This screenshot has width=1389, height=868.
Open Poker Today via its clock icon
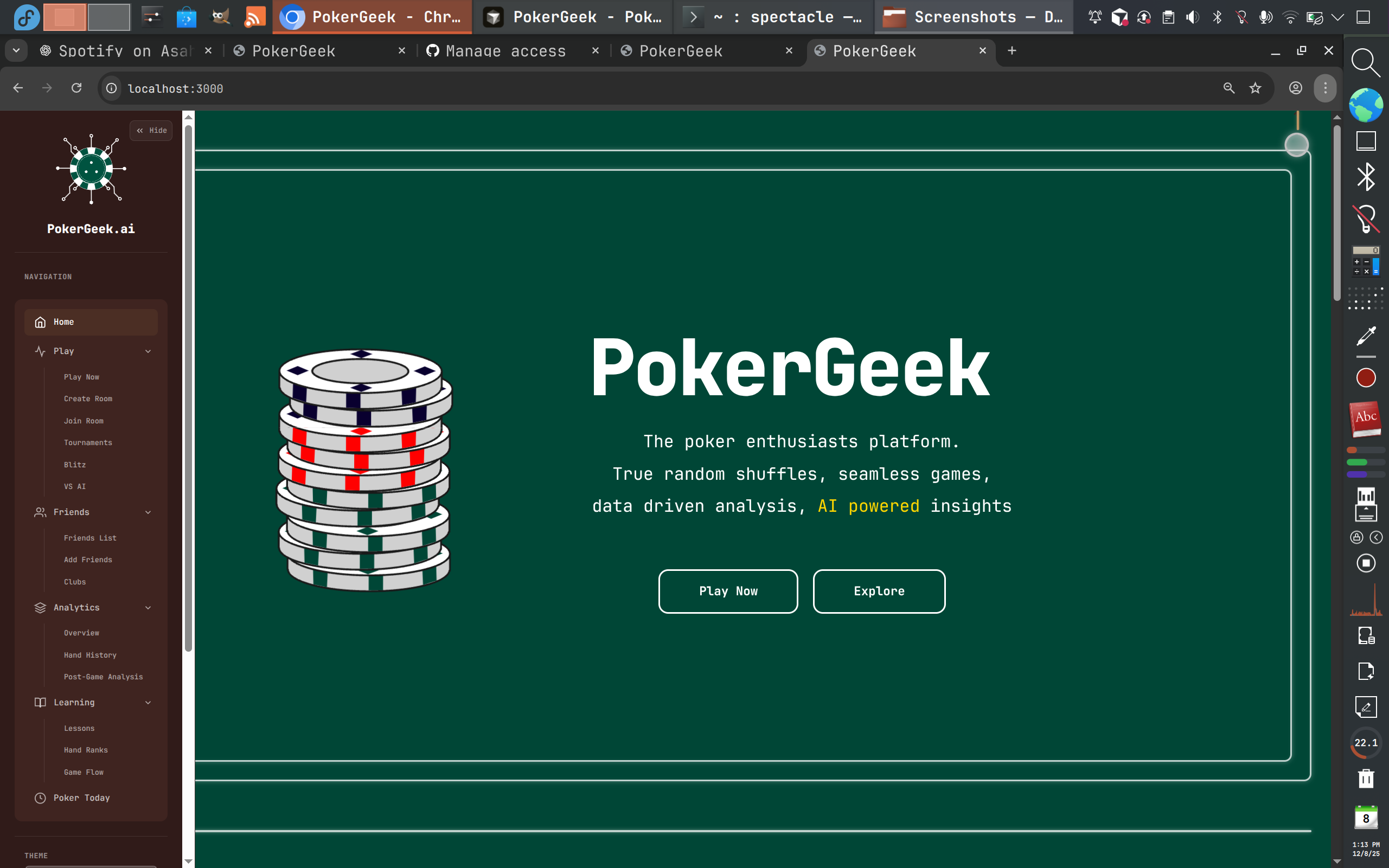point(40,798)
